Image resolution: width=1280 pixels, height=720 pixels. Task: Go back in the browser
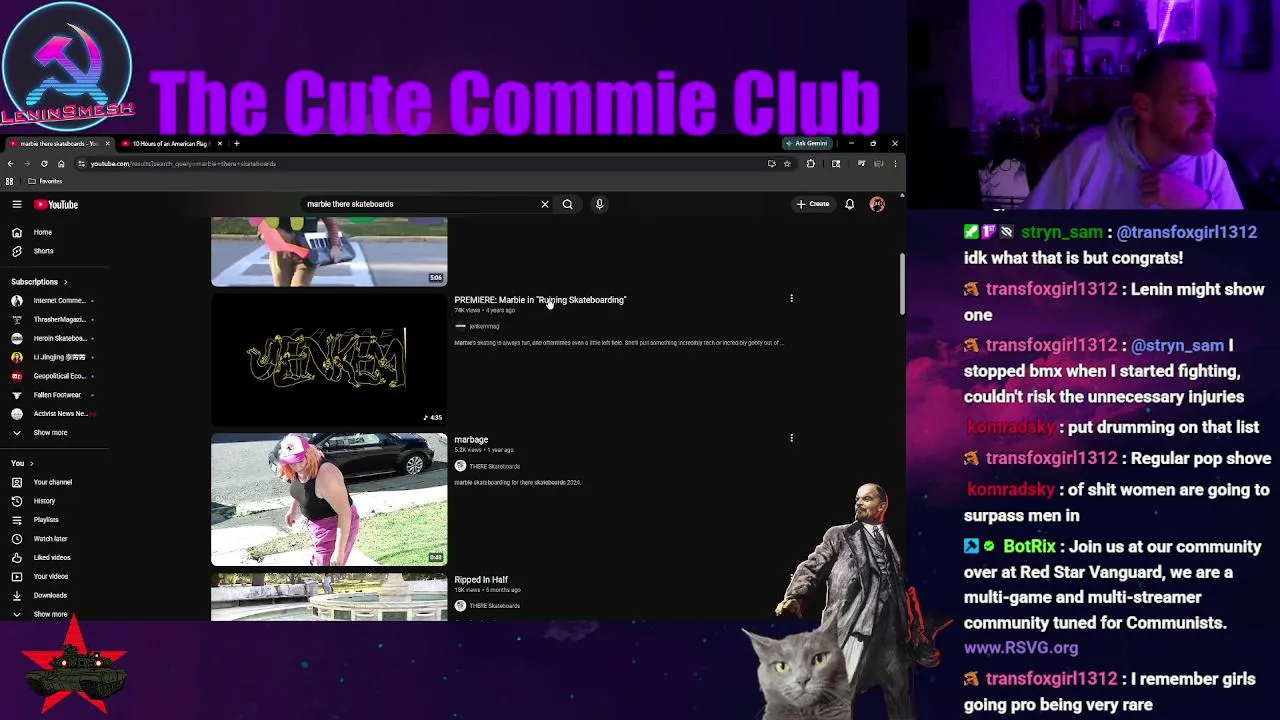pyautogui.click(x=11, y=164)
